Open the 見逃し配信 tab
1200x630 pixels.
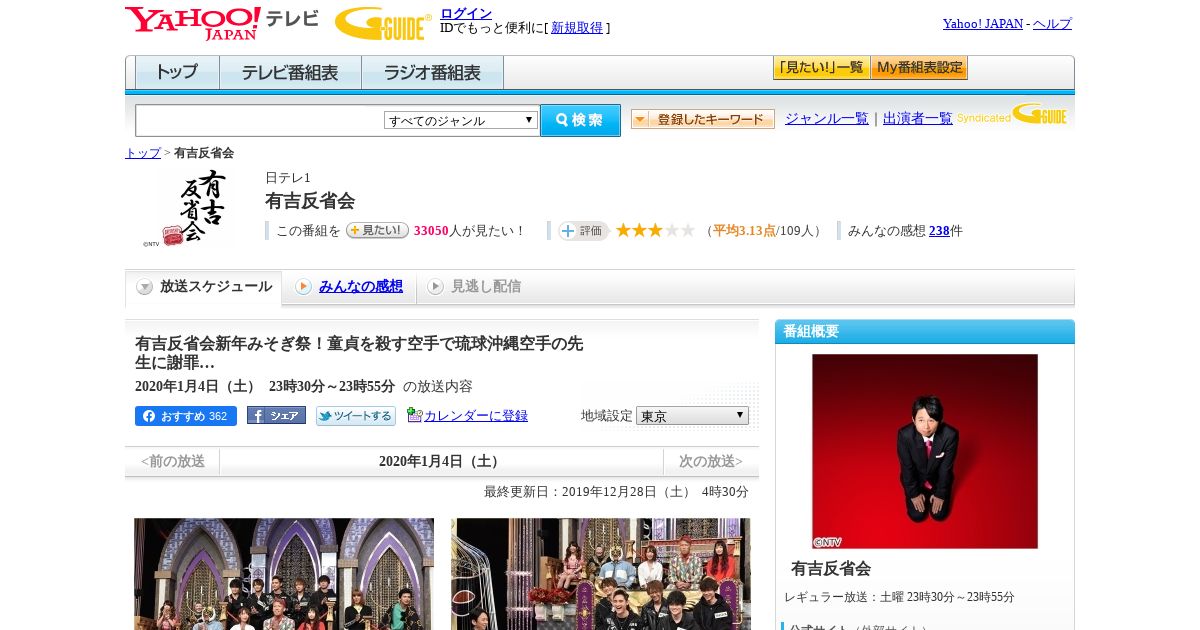pos(486,287)
